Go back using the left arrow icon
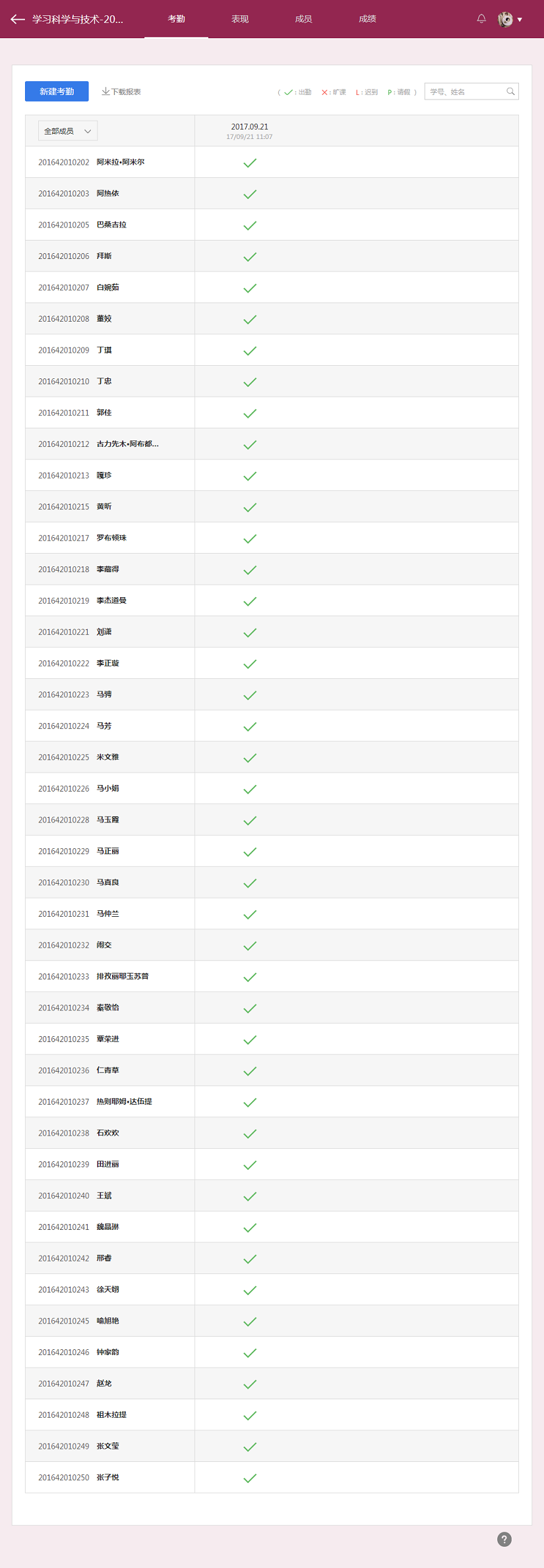The width and height of the screenshot is (544, 1568). coord(18,19)
